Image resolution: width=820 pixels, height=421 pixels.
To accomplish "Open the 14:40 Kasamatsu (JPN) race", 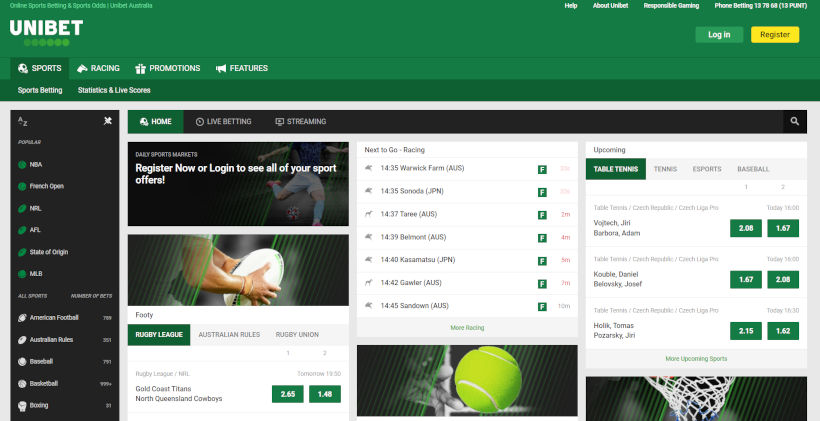I will 467,260.
